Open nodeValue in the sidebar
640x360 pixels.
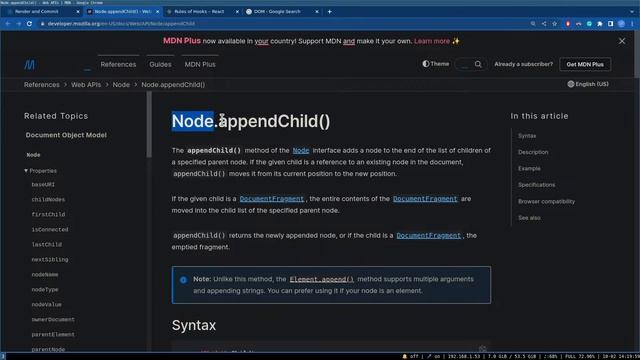click(47, 304)
